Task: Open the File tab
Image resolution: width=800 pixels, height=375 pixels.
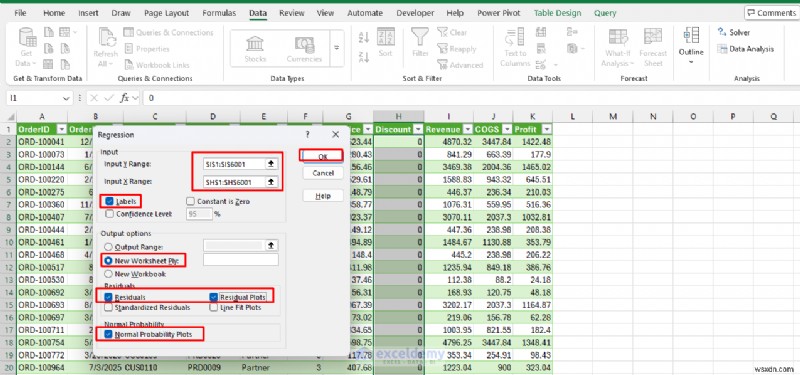Action: (x=20, y=13)
